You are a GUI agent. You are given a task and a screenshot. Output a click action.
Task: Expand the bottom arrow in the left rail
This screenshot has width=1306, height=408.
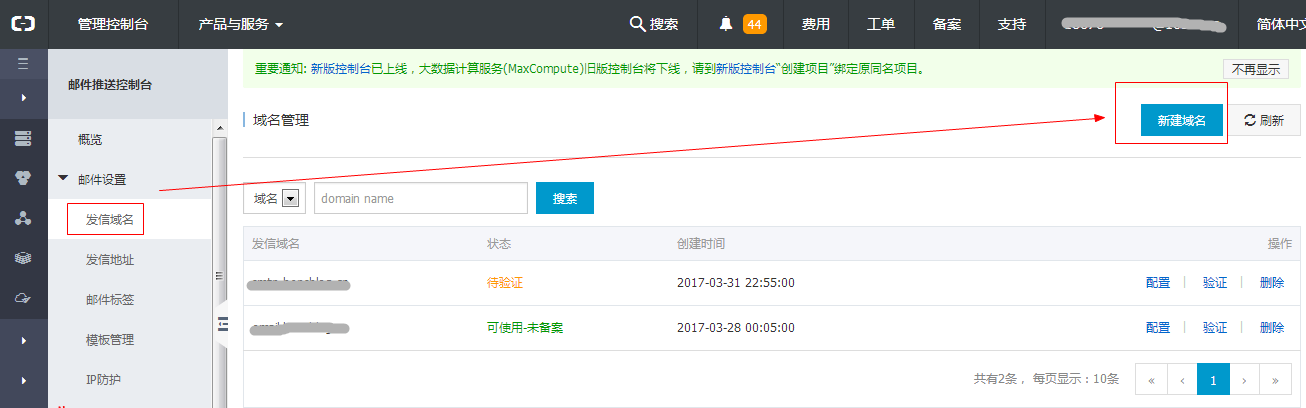coord(23,380)
